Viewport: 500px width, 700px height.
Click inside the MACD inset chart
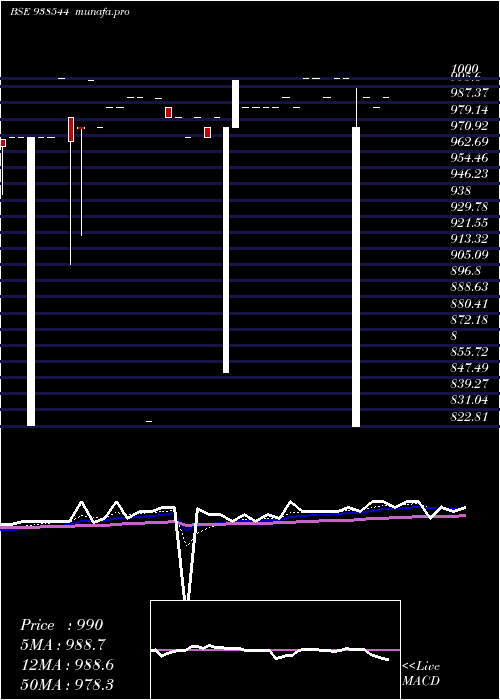point(275,650)
